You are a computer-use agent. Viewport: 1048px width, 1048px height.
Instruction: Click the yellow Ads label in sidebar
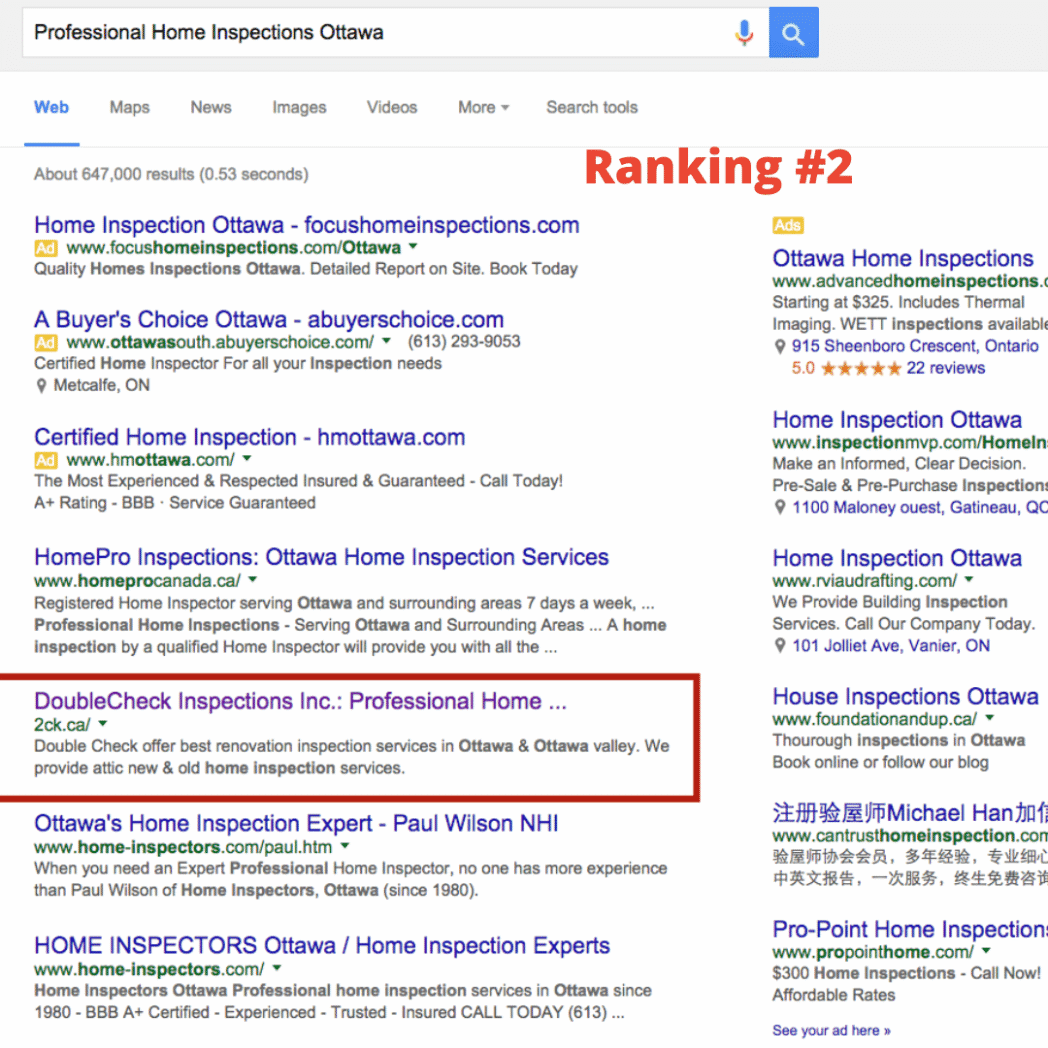coord(787,226)
